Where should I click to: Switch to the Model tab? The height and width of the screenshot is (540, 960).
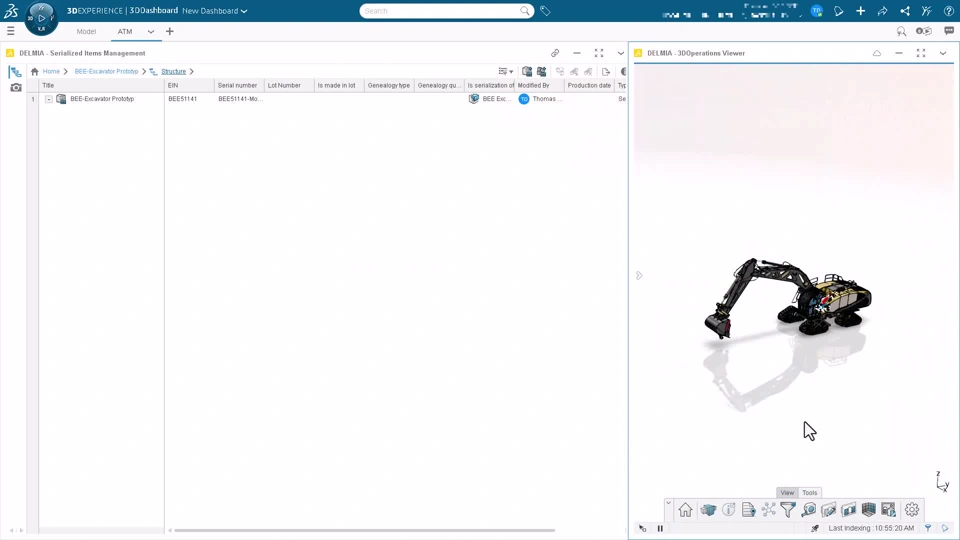point(86,31)
